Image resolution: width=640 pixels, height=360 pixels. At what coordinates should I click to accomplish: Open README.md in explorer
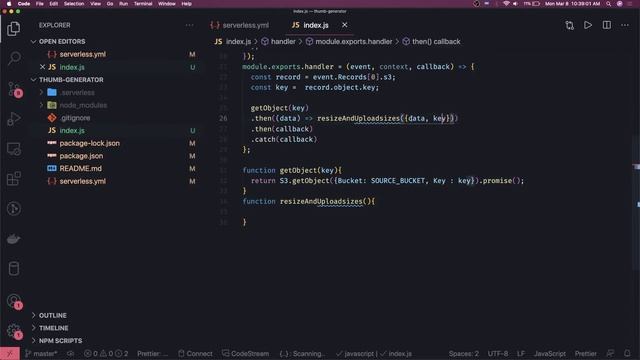(x=80, y=169)
